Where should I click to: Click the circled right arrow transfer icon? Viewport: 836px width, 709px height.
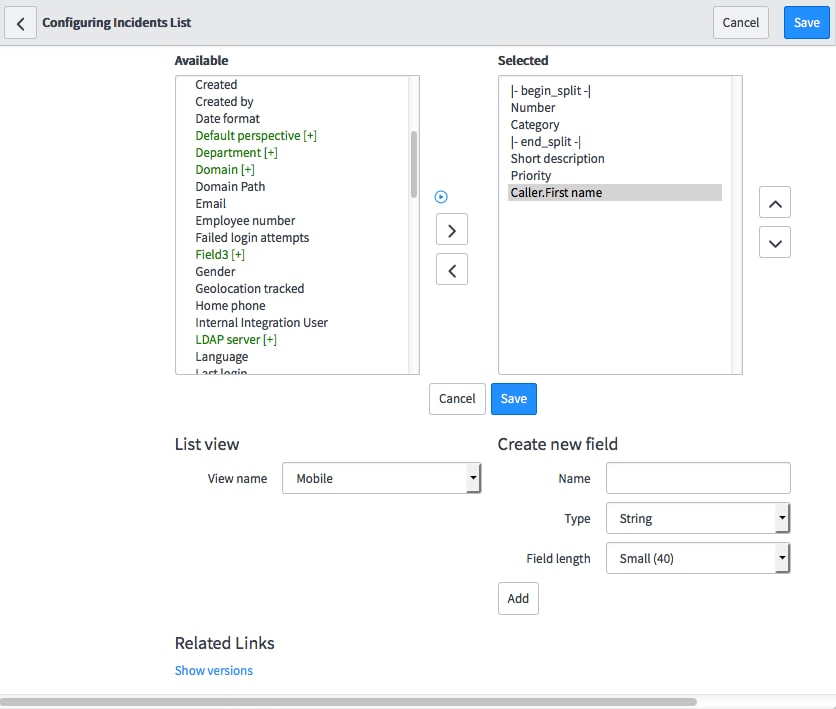tap(441, 197)
